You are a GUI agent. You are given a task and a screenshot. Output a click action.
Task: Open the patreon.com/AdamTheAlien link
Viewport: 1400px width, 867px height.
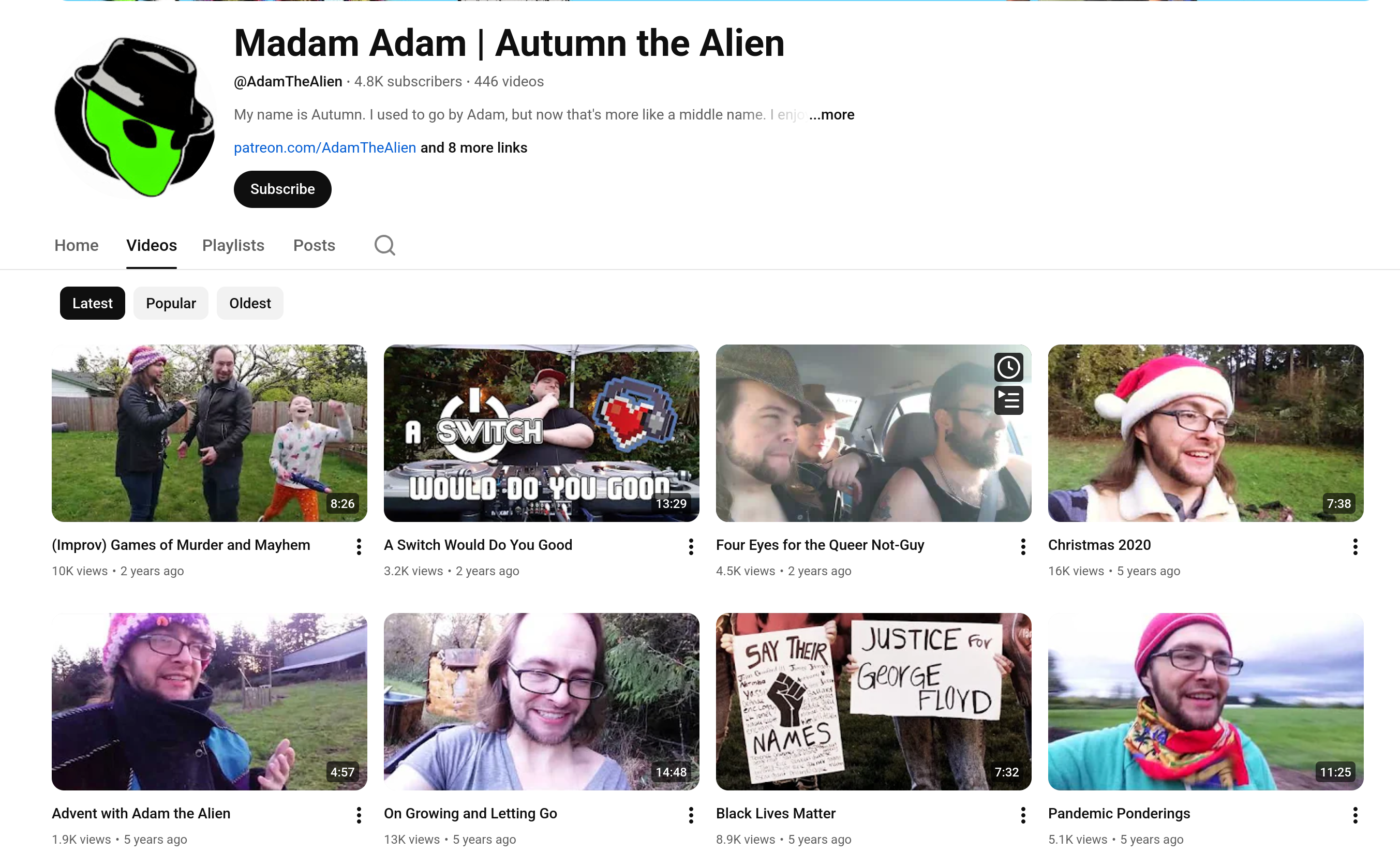tap(325, 148)
